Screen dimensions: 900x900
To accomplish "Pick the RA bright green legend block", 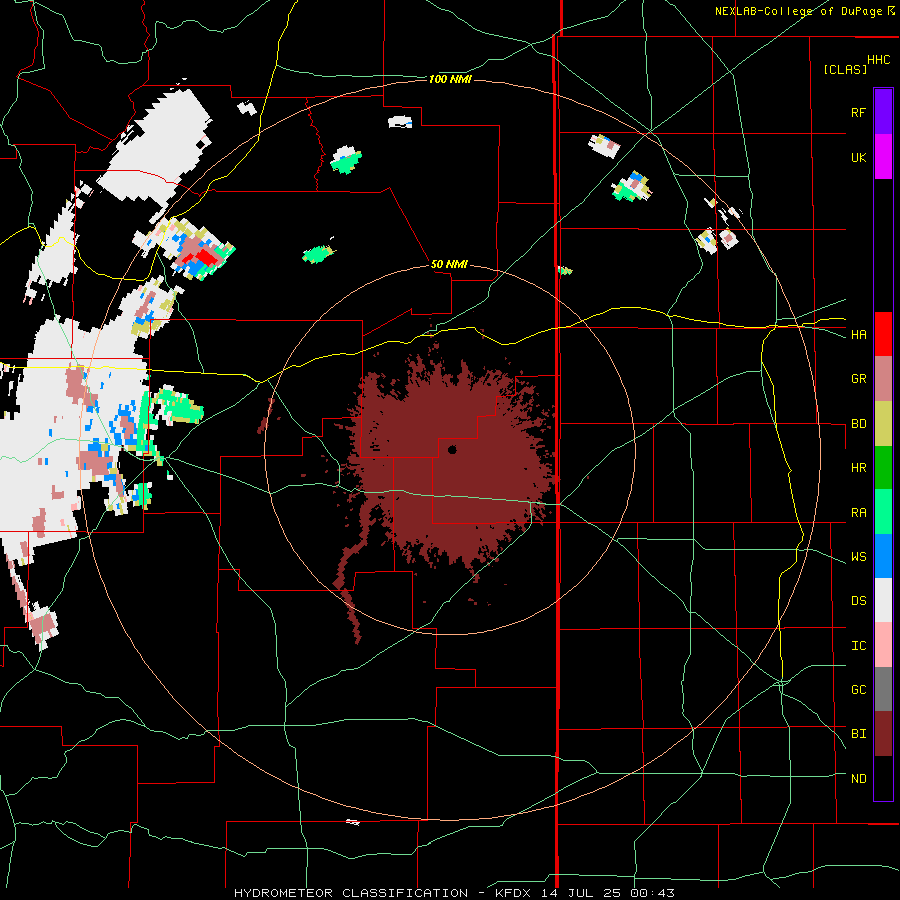I will click(883, 512).
